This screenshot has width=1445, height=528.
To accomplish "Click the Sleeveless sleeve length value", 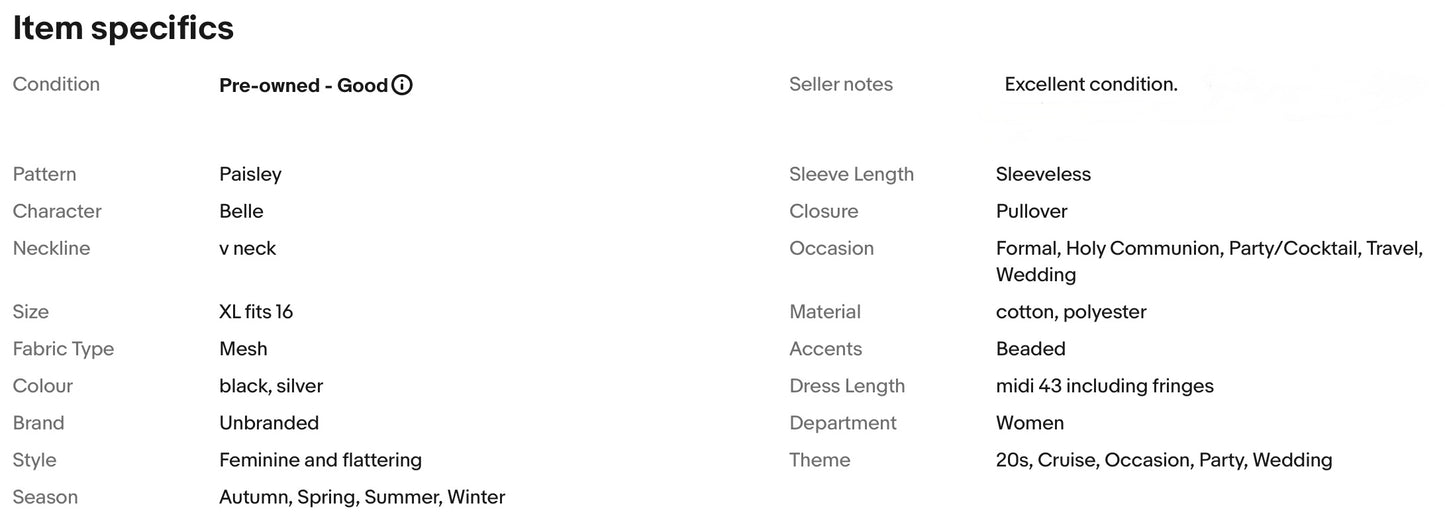I will [x=1043, y=174].
